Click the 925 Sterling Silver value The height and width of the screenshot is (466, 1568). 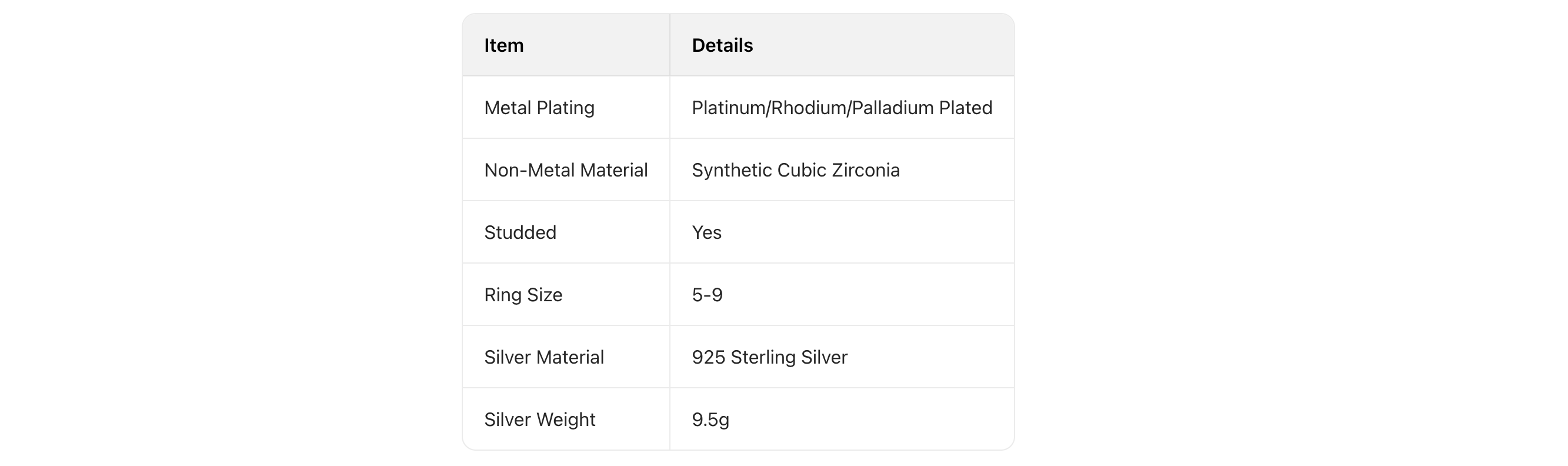point(769,357)
